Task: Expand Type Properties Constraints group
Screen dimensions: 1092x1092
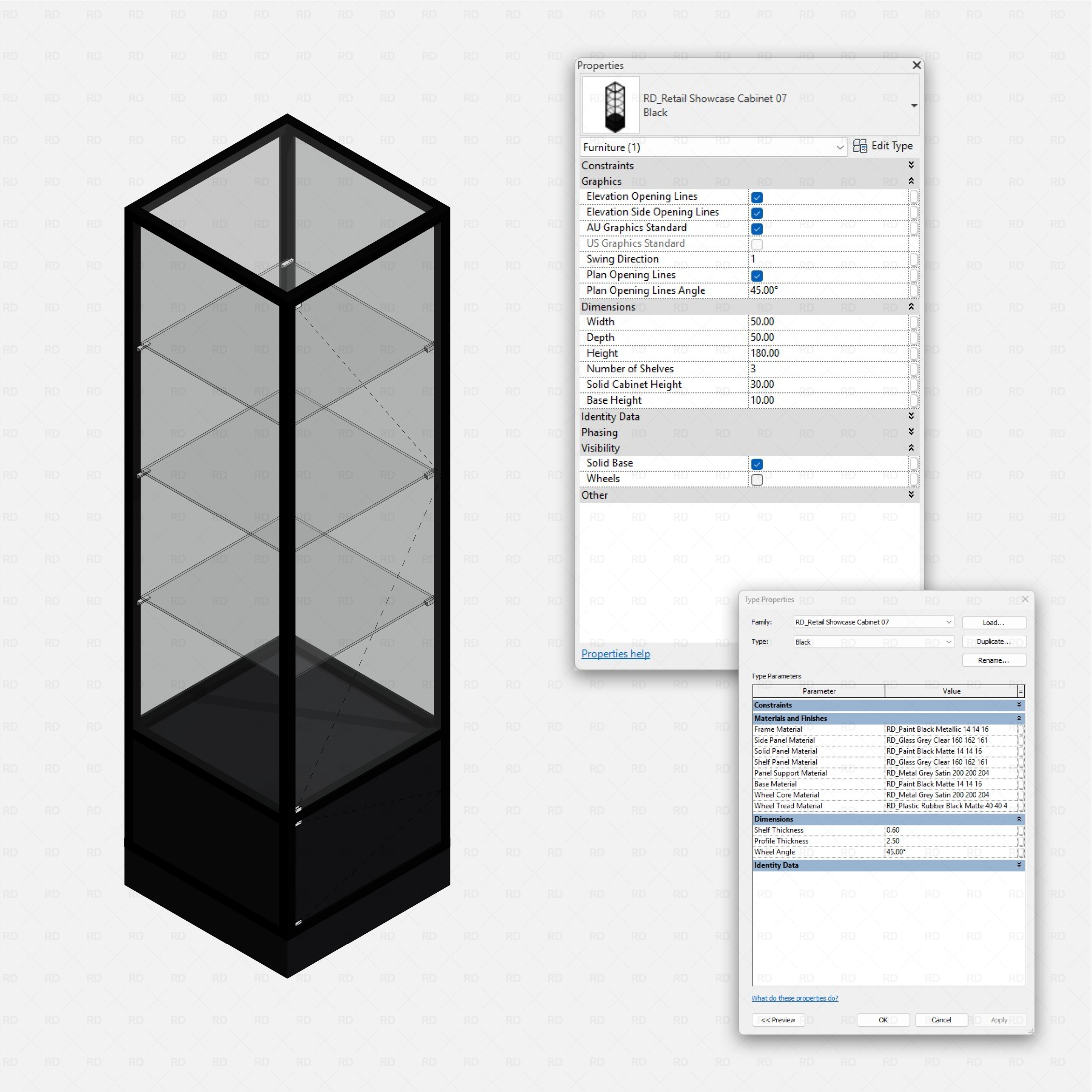Action: [1019, 705]
